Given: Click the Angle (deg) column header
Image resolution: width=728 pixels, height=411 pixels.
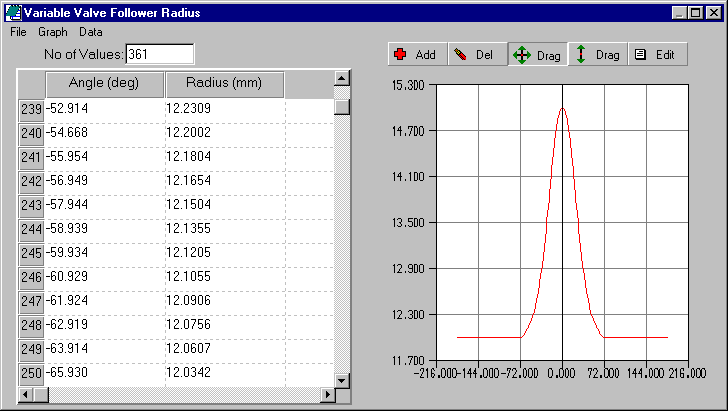Looking at the screenshot, I should click(104, 84).
